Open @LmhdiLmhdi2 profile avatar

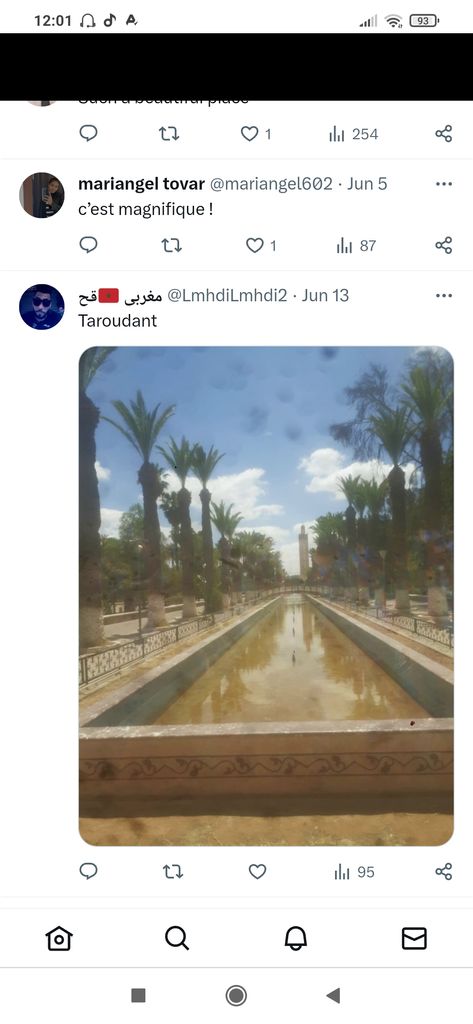click(42, 307)
